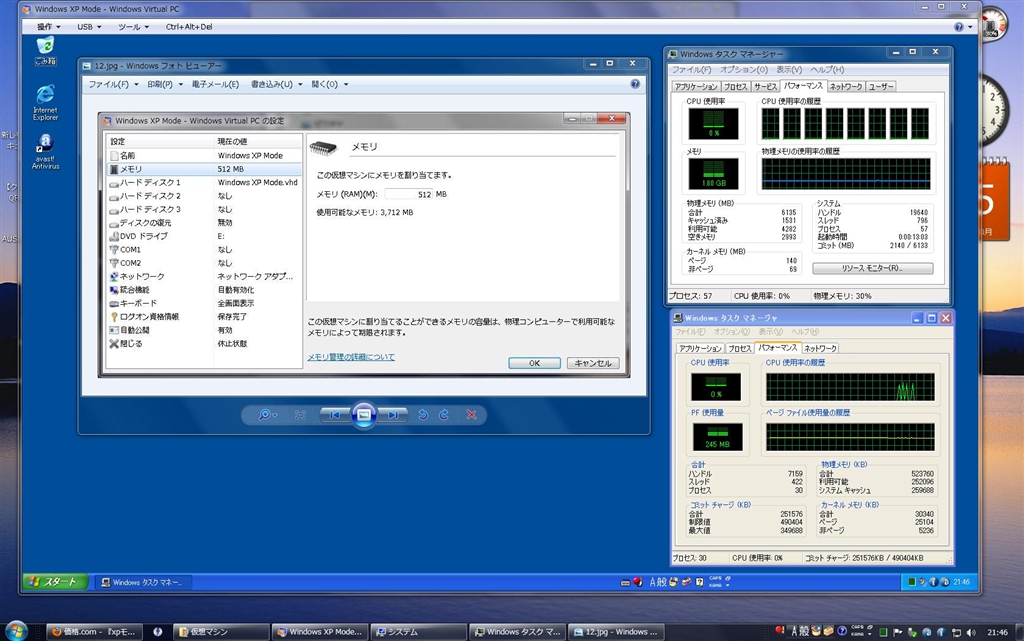Click the Action Center flag icon in tray
The image size is (1024, 641).
pyautogui.click(x=898, y=632)
